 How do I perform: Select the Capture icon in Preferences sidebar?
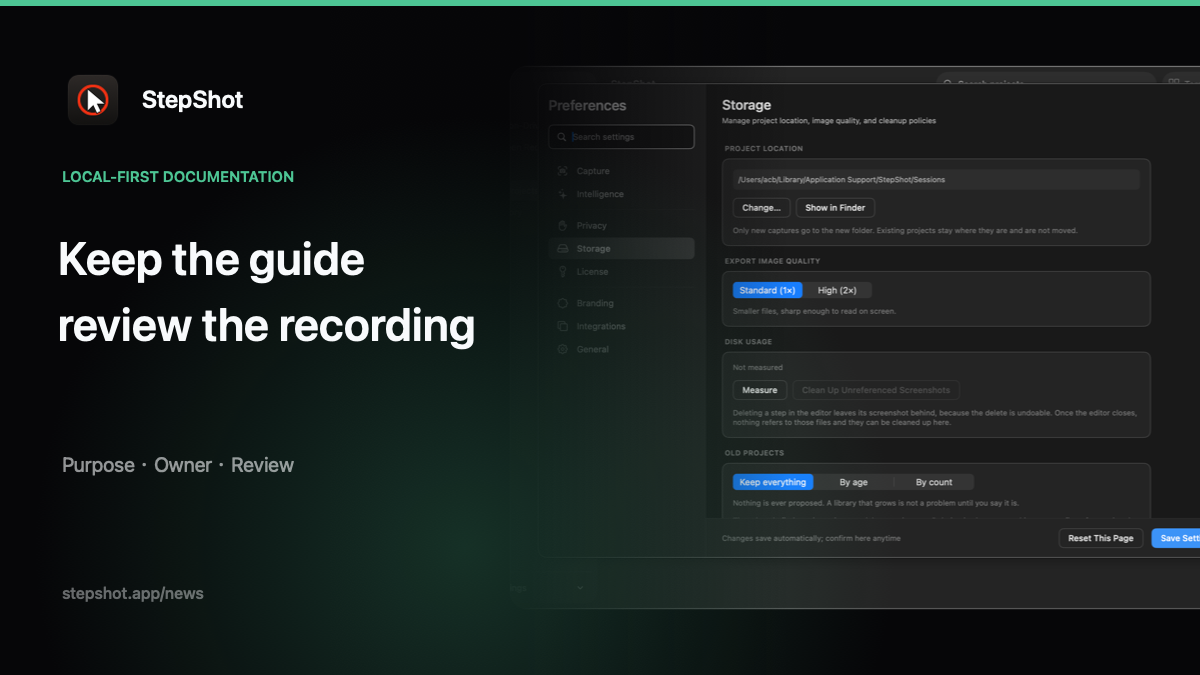tap(563, 171)
